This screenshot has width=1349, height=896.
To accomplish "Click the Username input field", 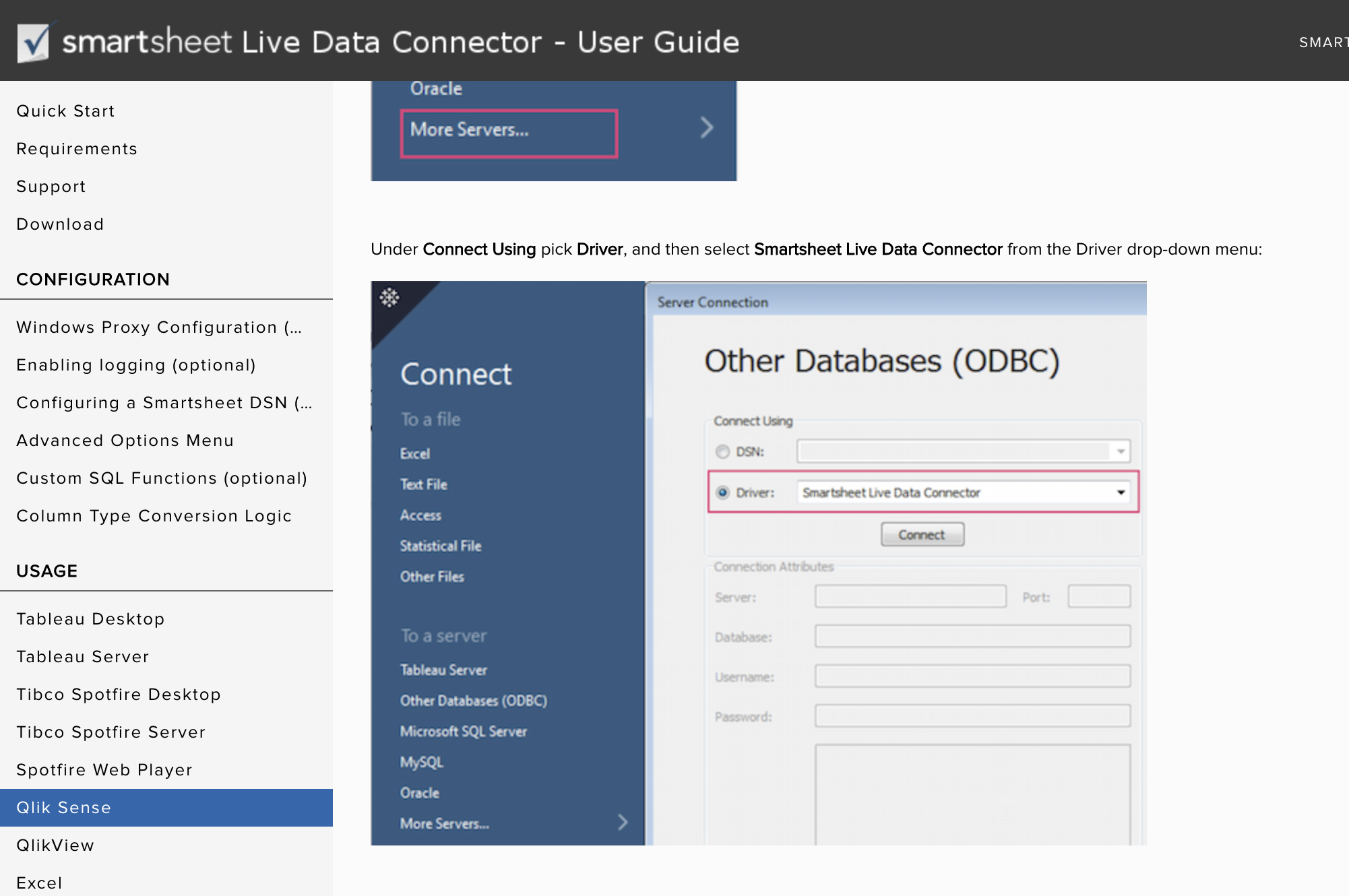I will [972, 676].
